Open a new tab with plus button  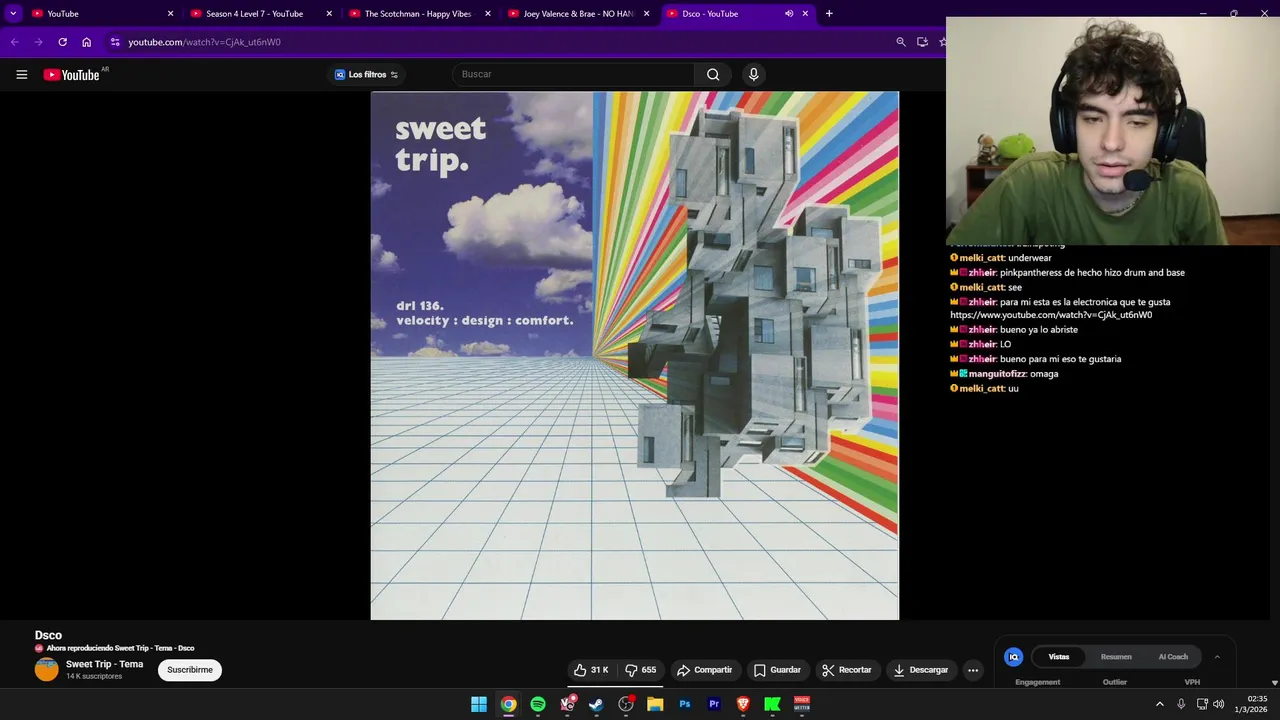tap(829, 14)
